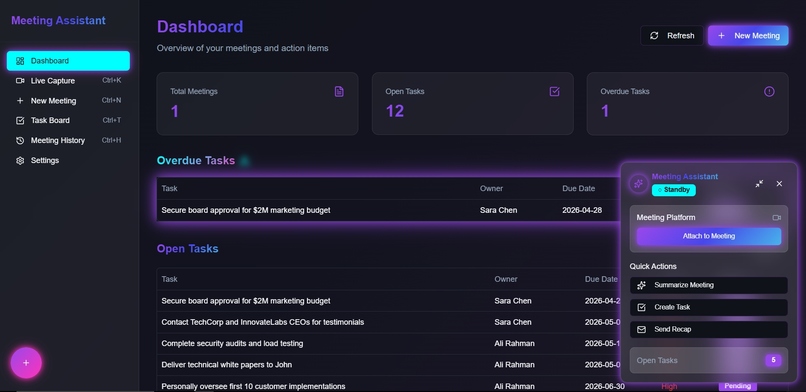Click the plus icon on the New Meeting button
Image resolution: width=806 pixels, height=392 pixels.
(x=721, y=35)
